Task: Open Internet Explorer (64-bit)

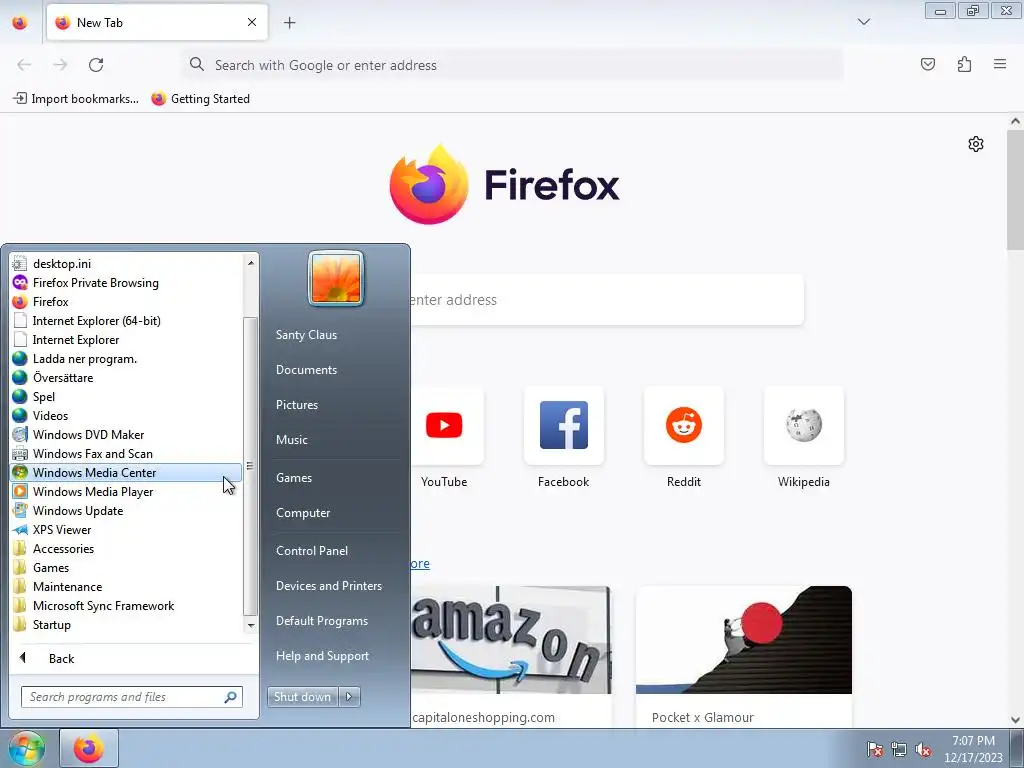Action: [x=125, y=321]
